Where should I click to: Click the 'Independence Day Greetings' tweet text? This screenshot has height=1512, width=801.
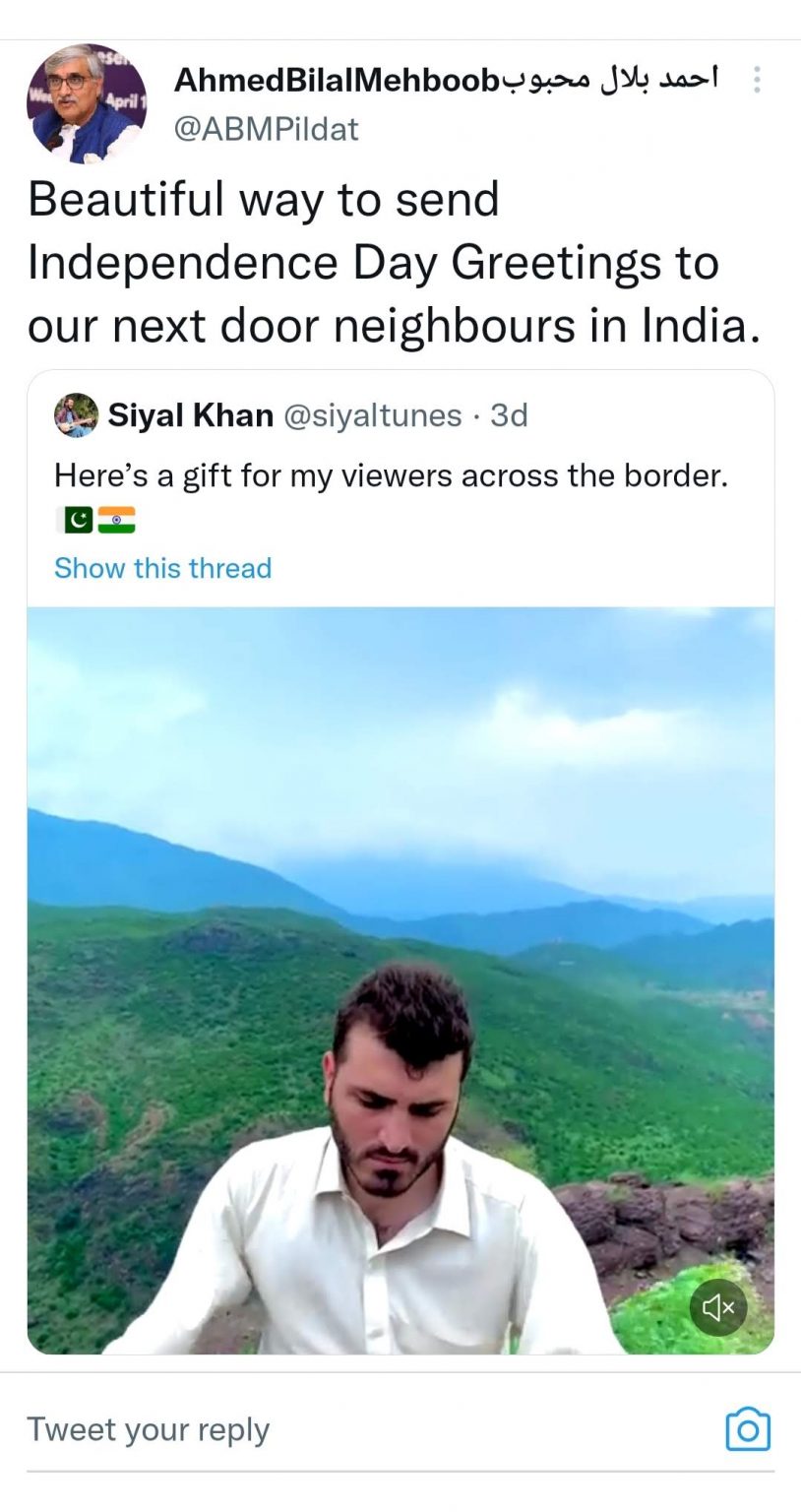coord(372,263)
